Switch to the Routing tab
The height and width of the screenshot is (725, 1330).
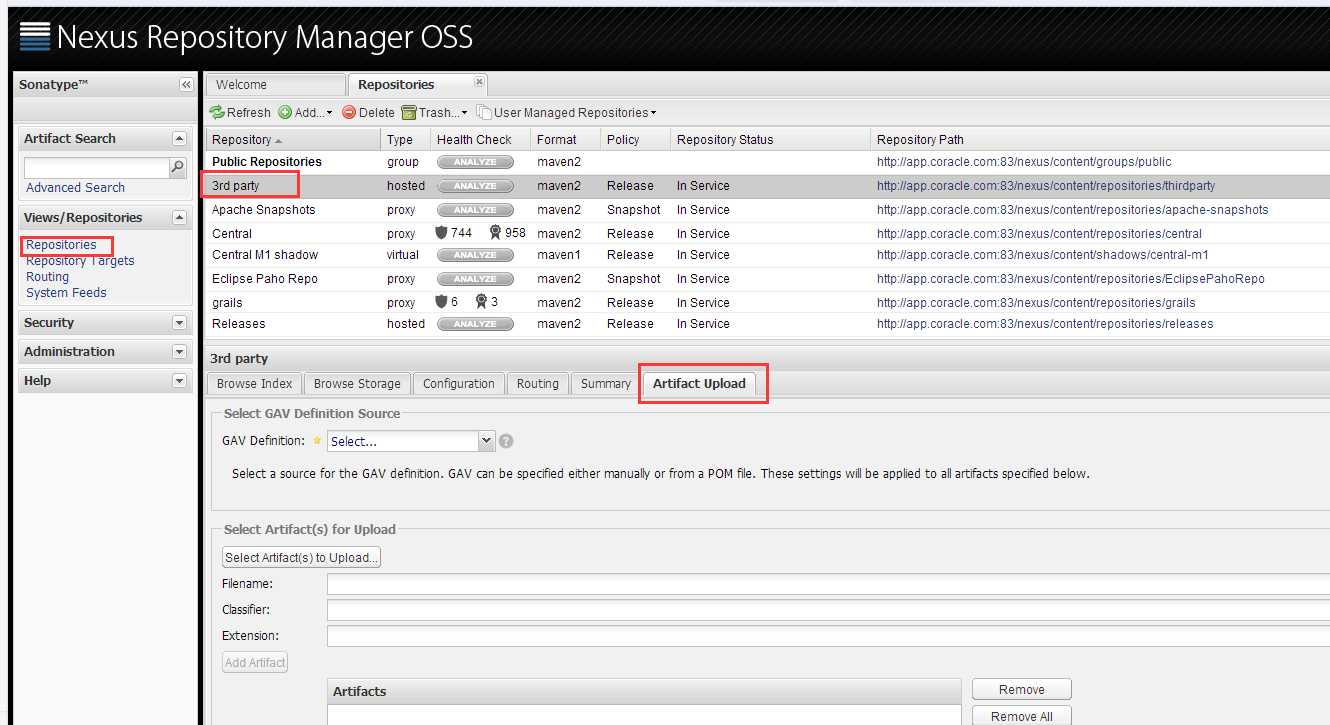point(538,384)
